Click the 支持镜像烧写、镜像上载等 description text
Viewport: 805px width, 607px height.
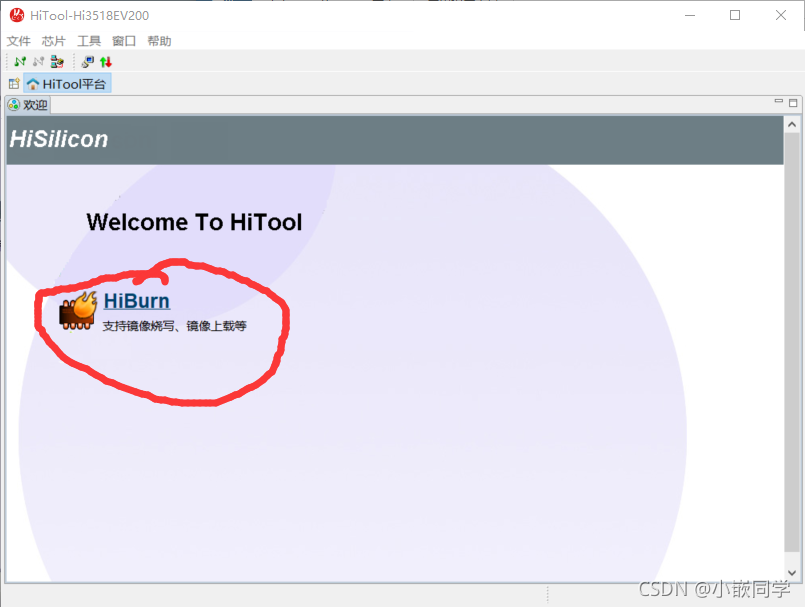click(175, 326)
